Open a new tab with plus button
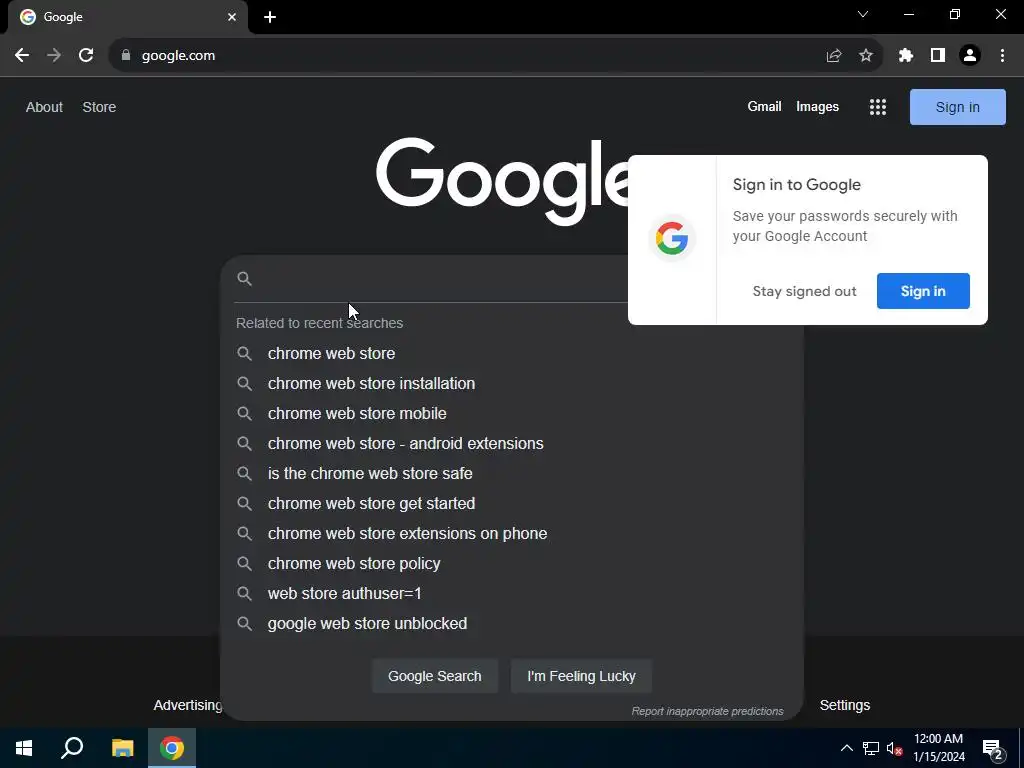Screen dimensions: 1024x768 pyautogui.click(x=270, y=17)
